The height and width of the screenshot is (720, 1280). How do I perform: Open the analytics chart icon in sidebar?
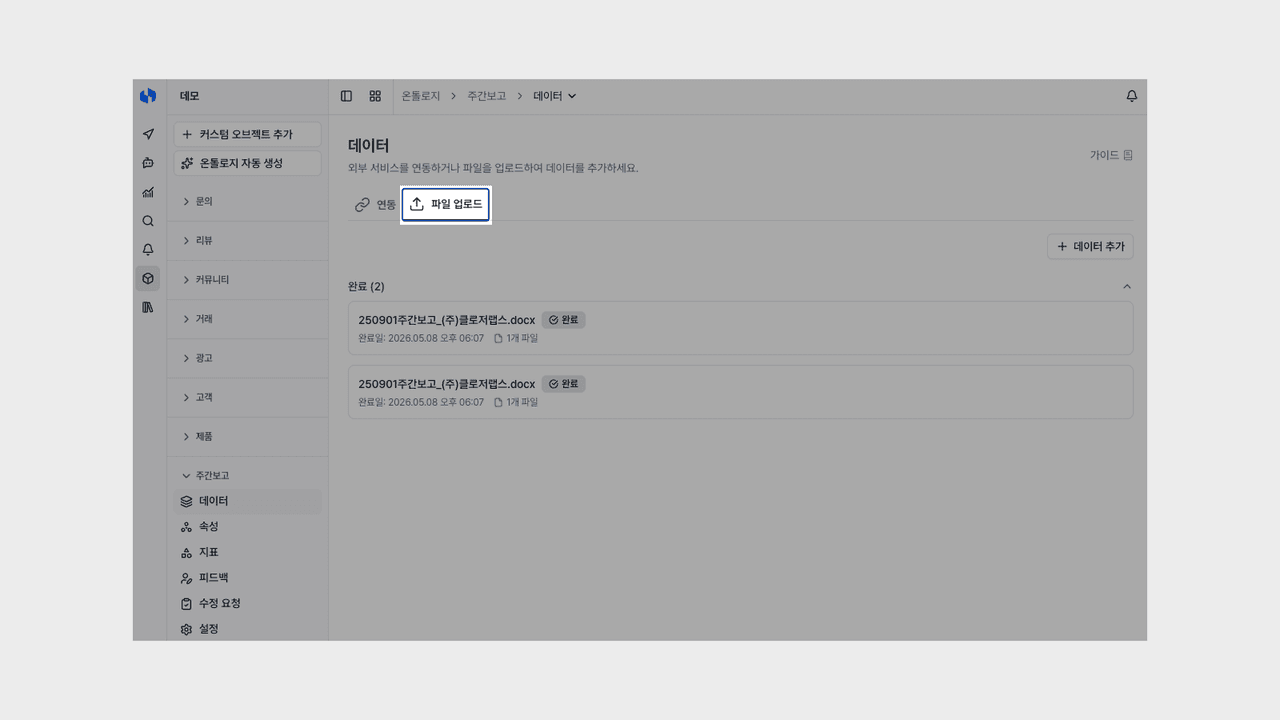pos(148,192)
